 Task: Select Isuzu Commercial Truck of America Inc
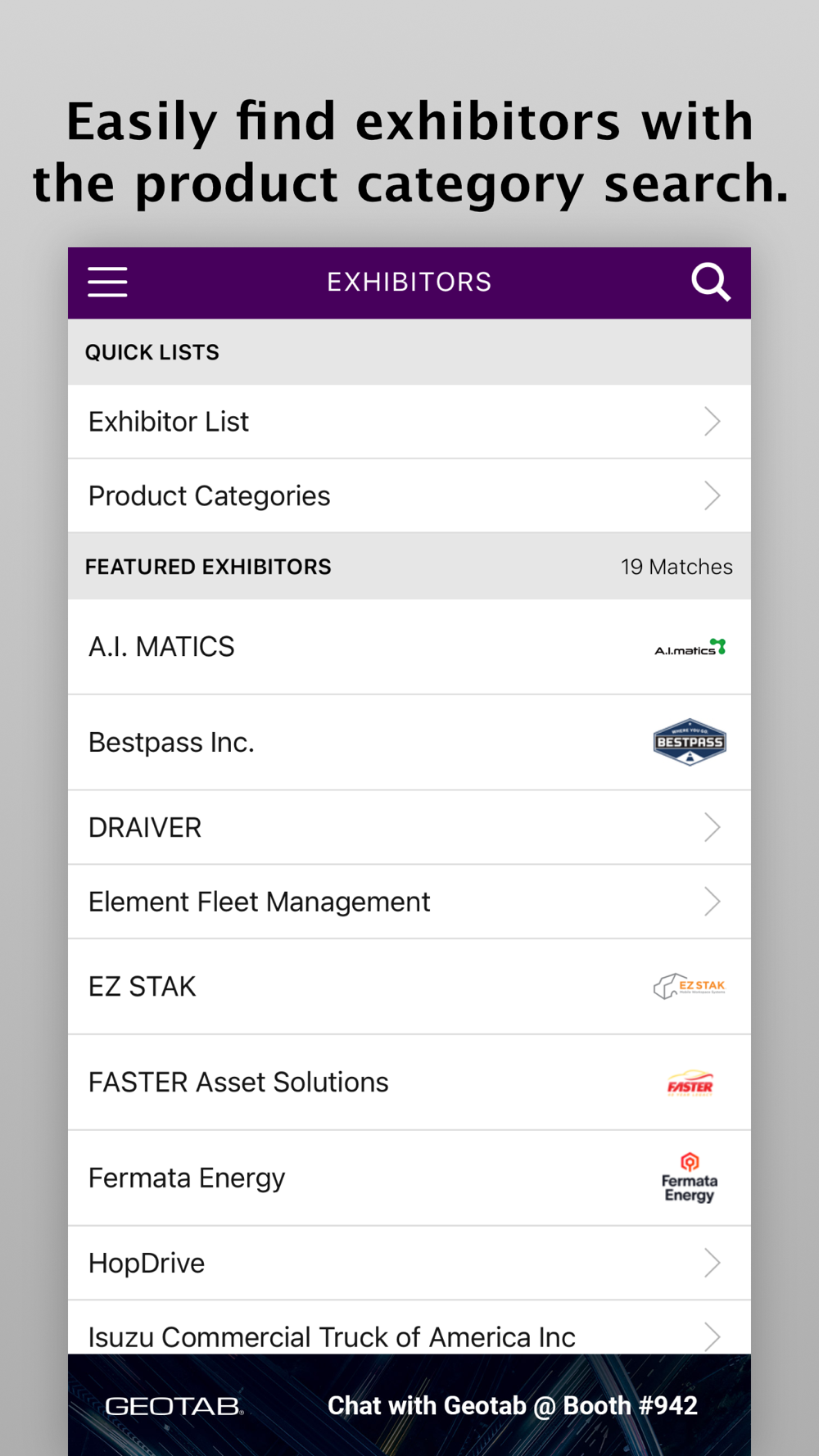tap(409, 1327)
